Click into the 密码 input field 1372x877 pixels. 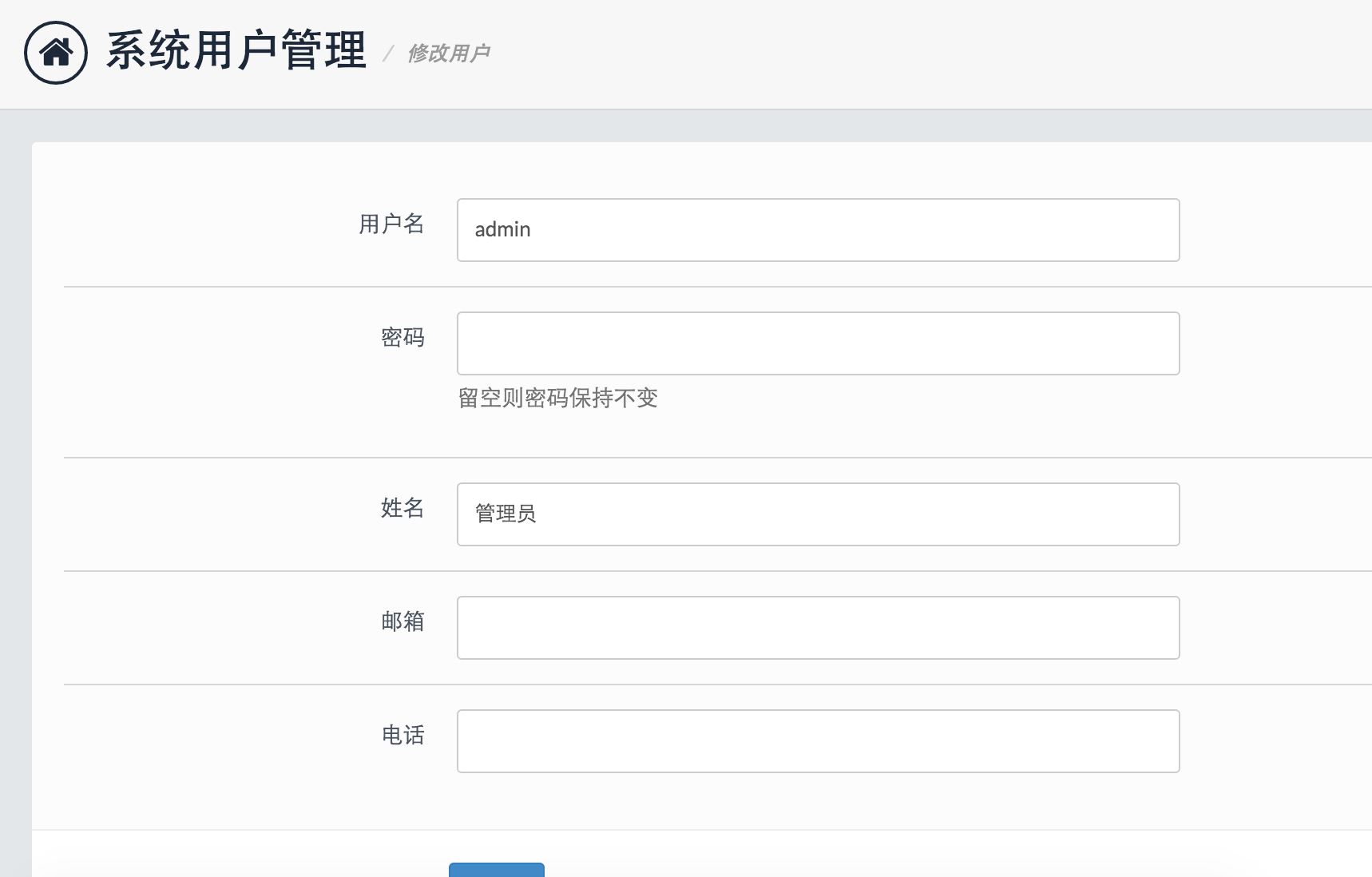point(818,343)
